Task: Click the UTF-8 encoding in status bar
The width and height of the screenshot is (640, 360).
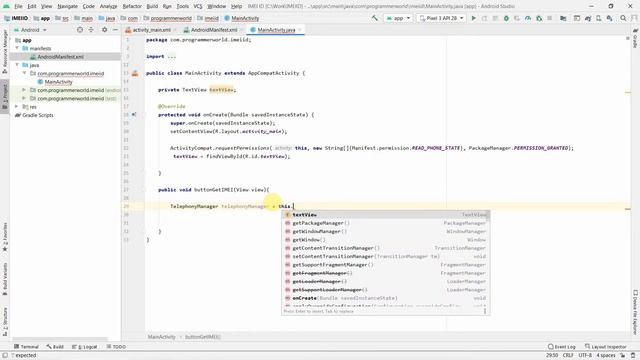Action: click(x=585, y=356)
